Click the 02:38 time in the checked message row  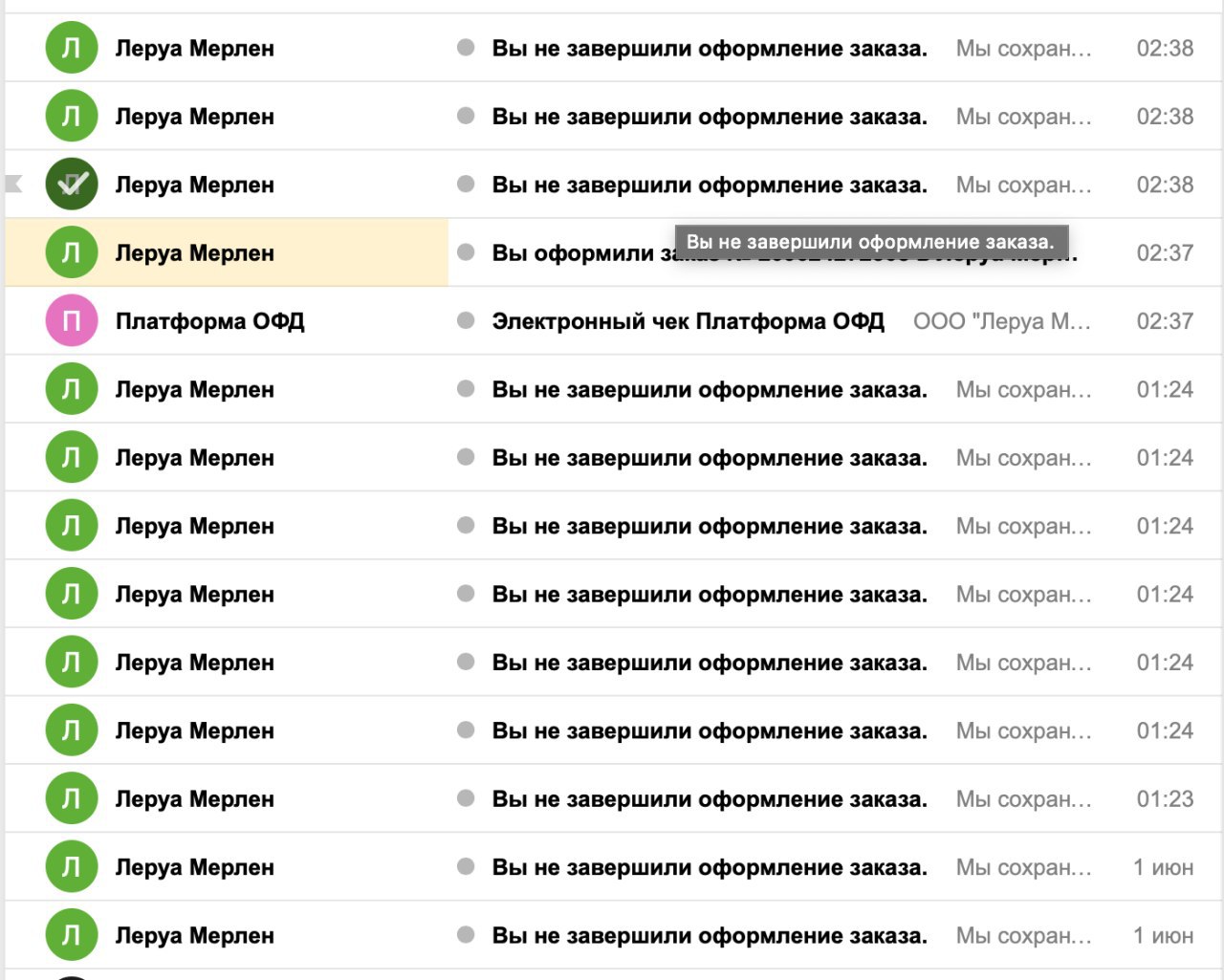coord(1165,185)
